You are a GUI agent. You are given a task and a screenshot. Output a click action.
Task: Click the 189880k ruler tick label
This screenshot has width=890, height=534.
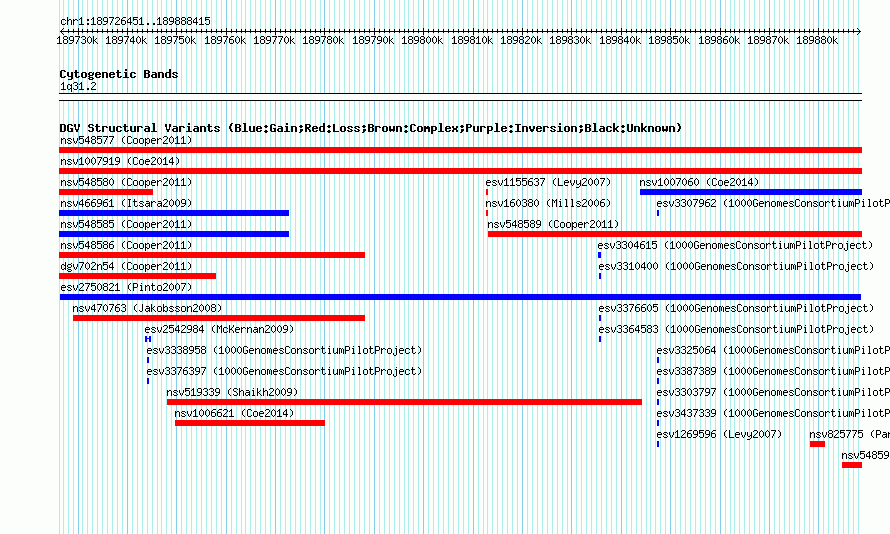817,40
